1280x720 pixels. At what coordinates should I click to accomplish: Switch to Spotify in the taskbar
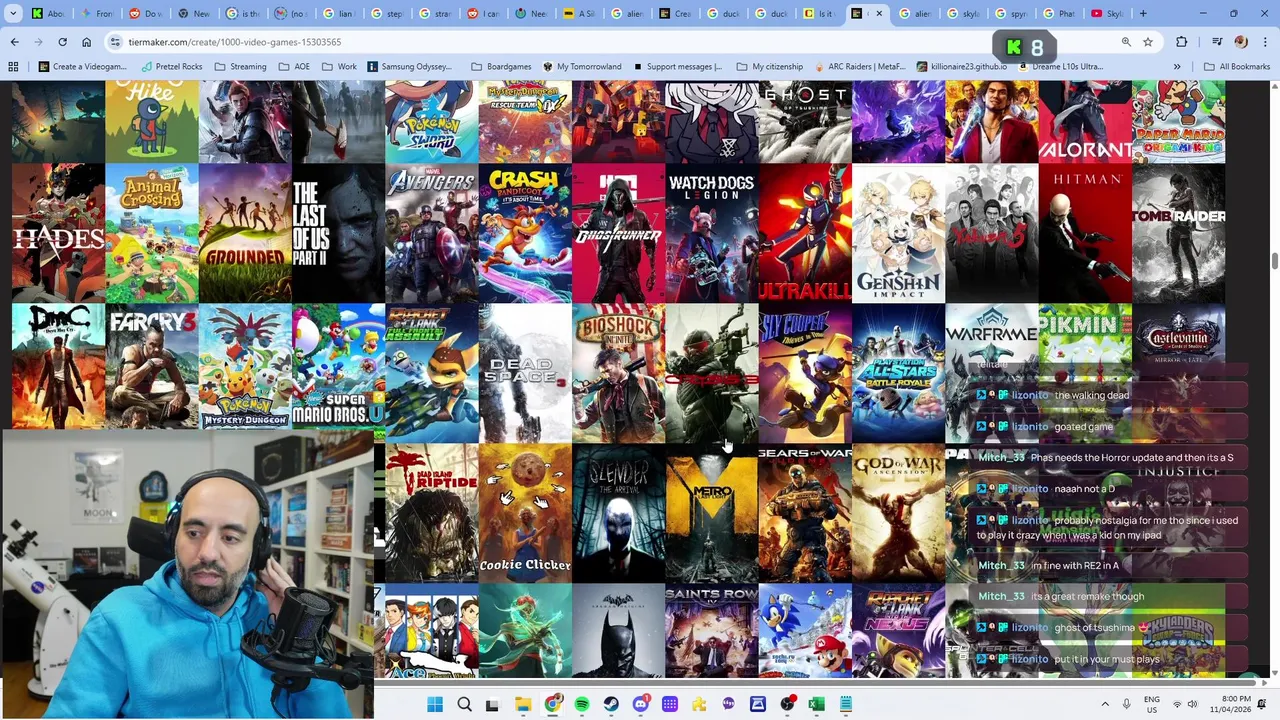click(582, 705)
